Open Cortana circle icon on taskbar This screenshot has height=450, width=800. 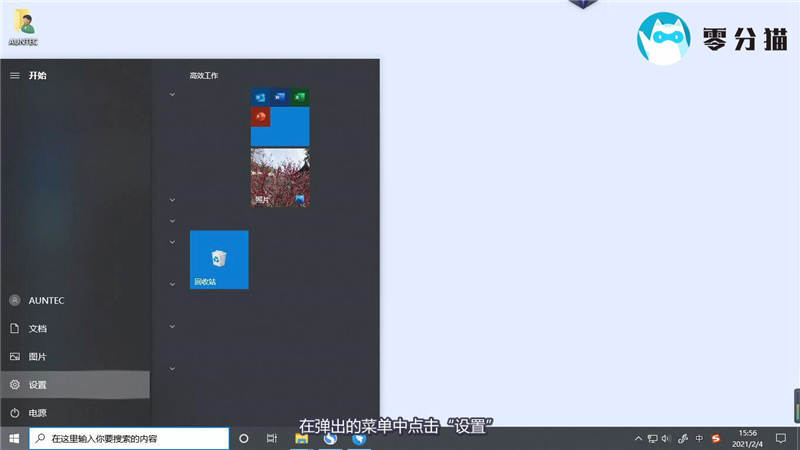[243, 438]
